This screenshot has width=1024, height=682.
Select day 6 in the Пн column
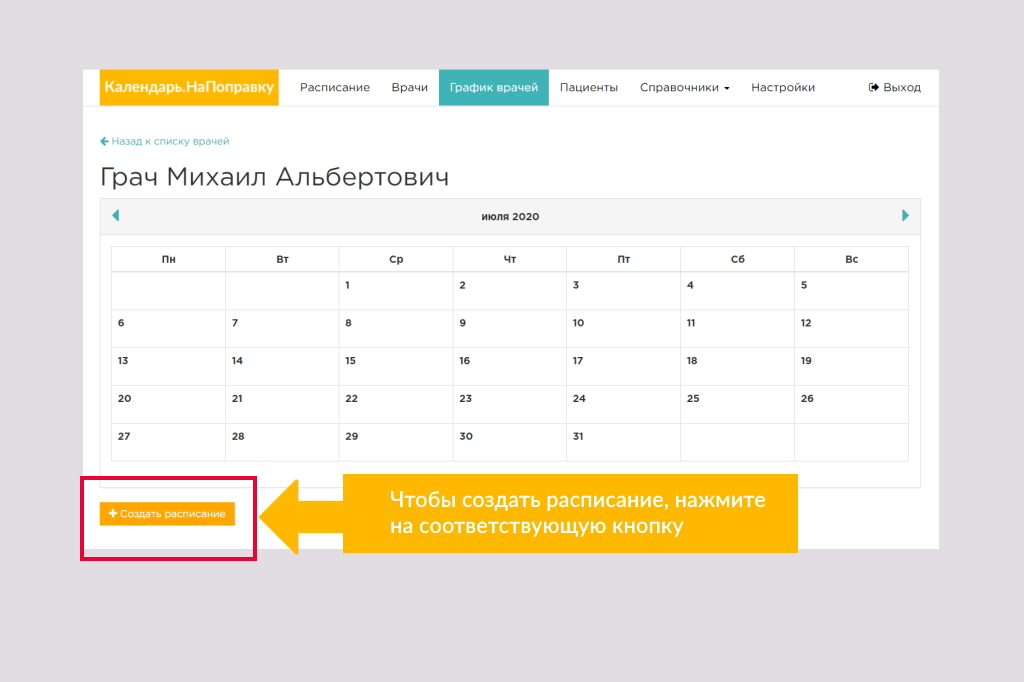click(x=168, y=329)
